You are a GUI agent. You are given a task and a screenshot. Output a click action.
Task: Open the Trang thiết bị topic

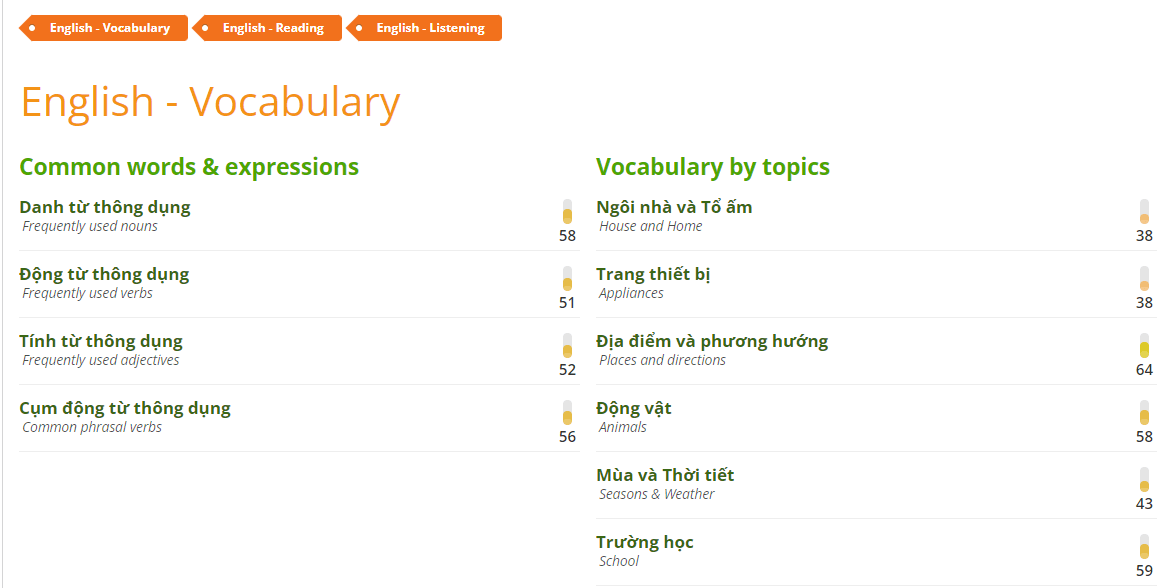pyautogui.click(x=652, y=273)
